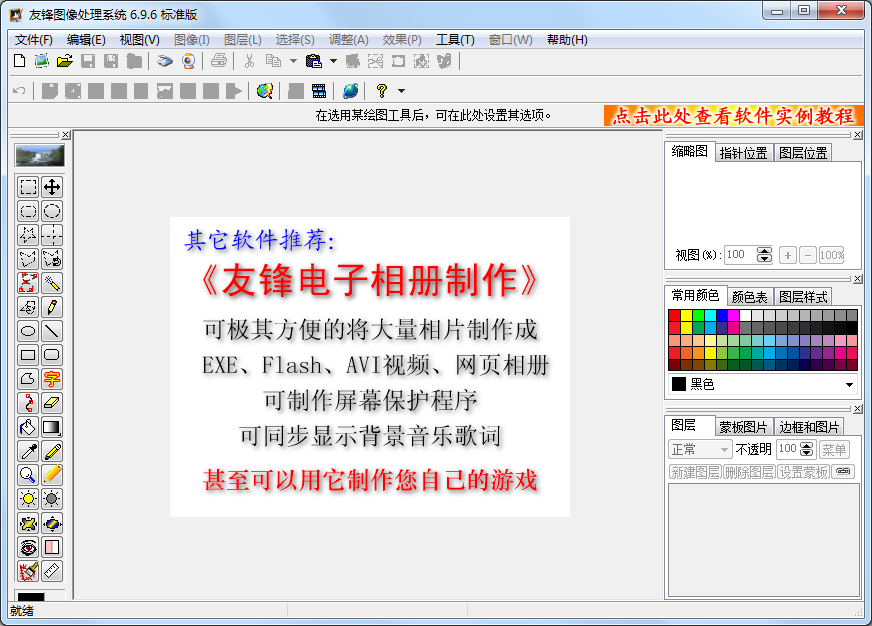Select the rectangular marquee selection tool

pos(28,187)
